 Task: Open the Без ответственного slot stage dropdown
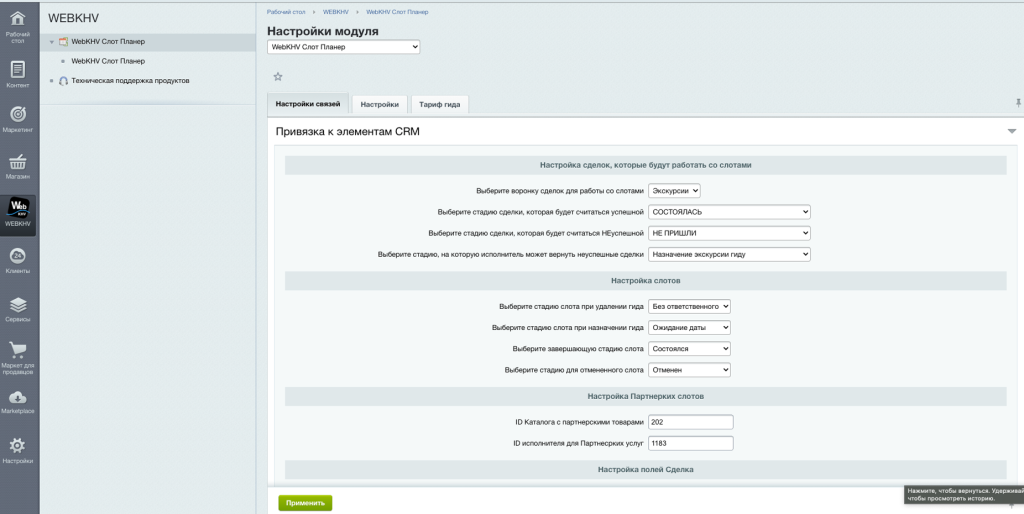690,306
